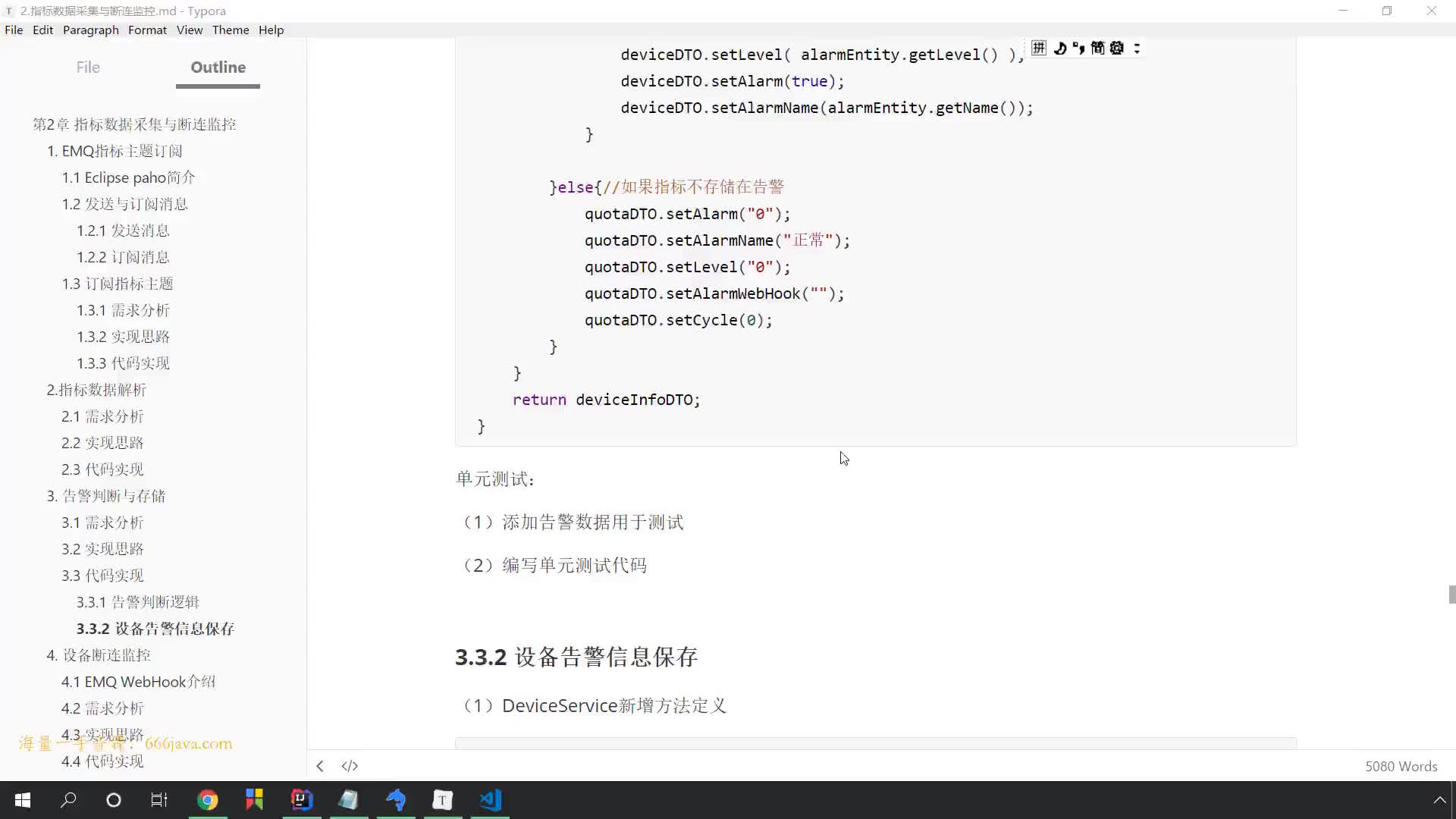Open outline item 1.3.2 实现思路

123,337
